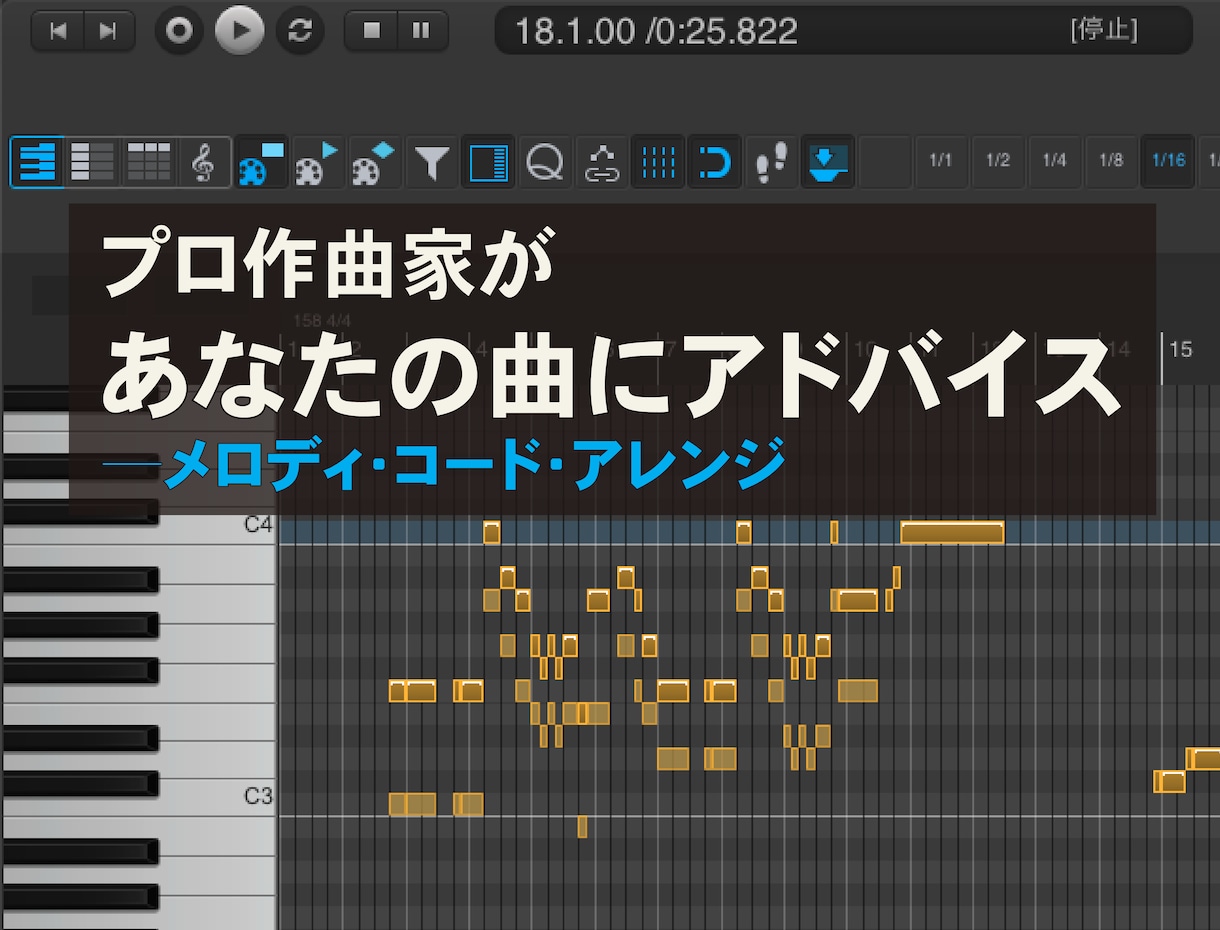Switch to step list editor view
The width and height of the screenshot is (1220, 930).
(93, 162)
